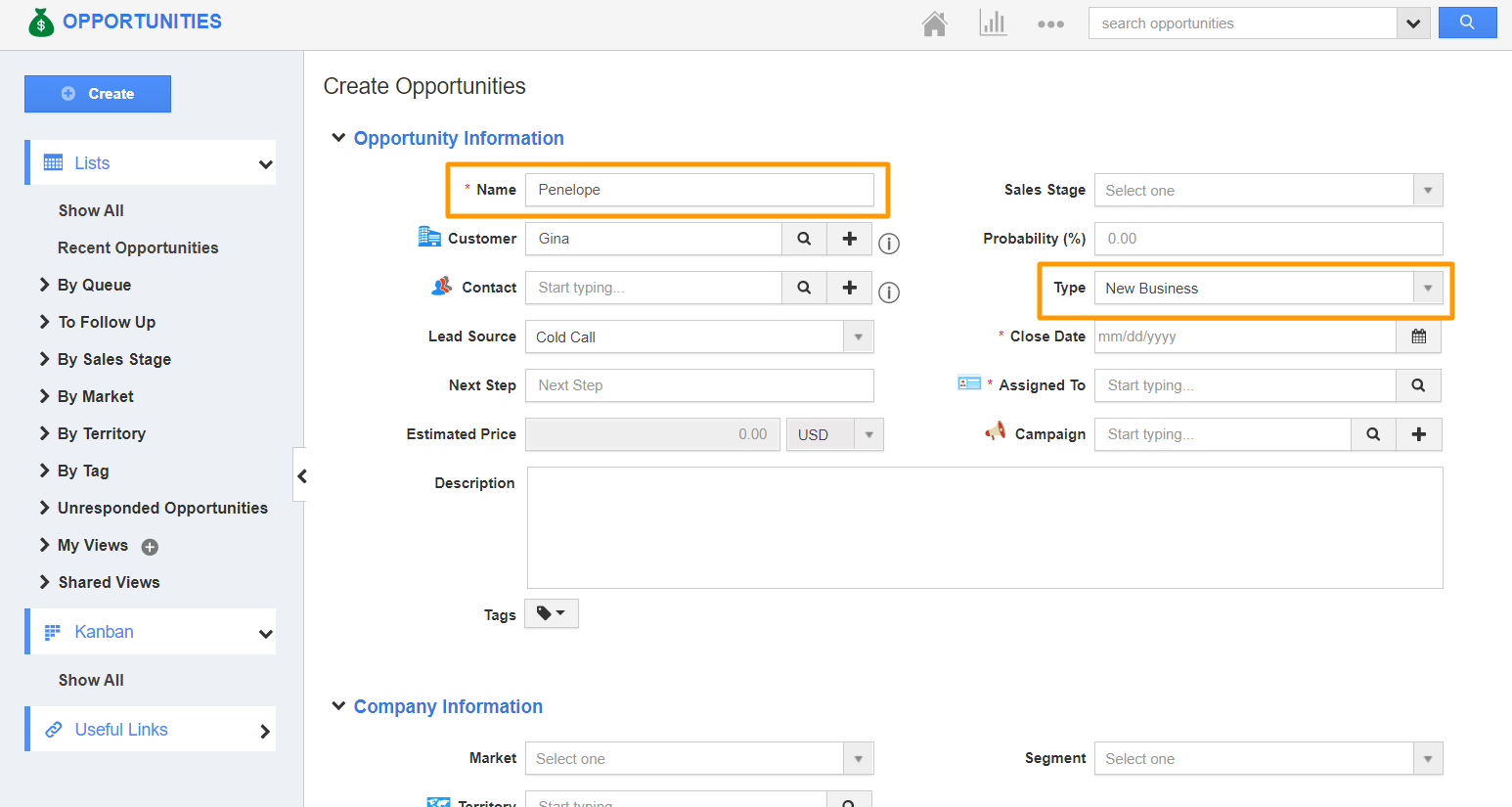1512x807 pixels.
Task: Search contacts with magnifier icon
Action: point(804,288)
